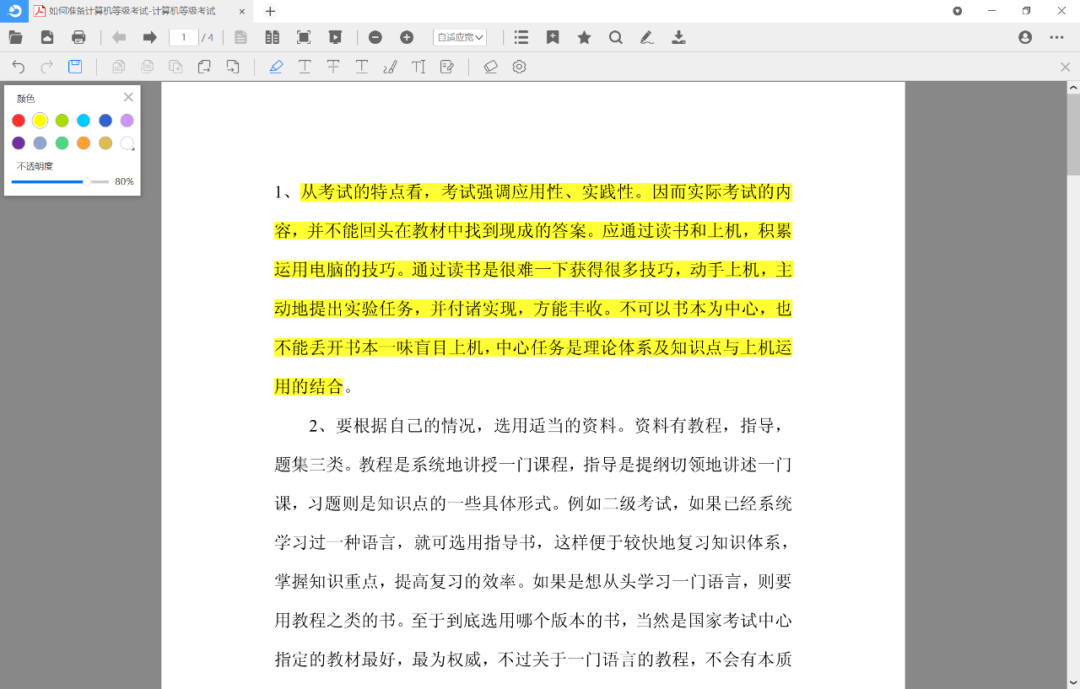Toggle two-page book view
This screenshot has height=689, width=1080.
(x=272, y=37)
